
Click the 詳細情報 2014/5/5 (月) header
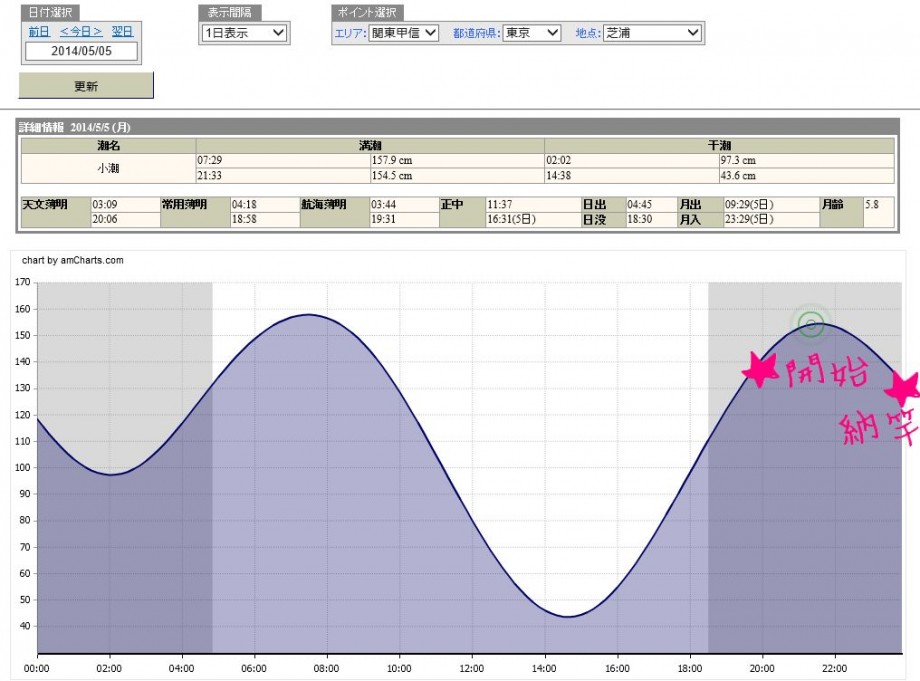click(75, 127)
